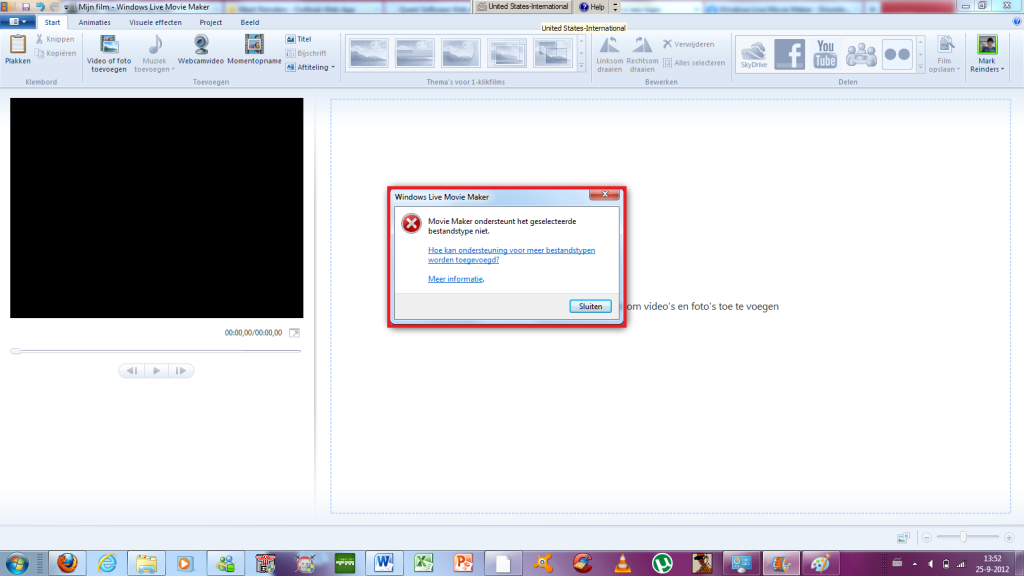Screen dimensions: 1024x576
Task: Insert a Titel slide
Action: click(298, 39)
